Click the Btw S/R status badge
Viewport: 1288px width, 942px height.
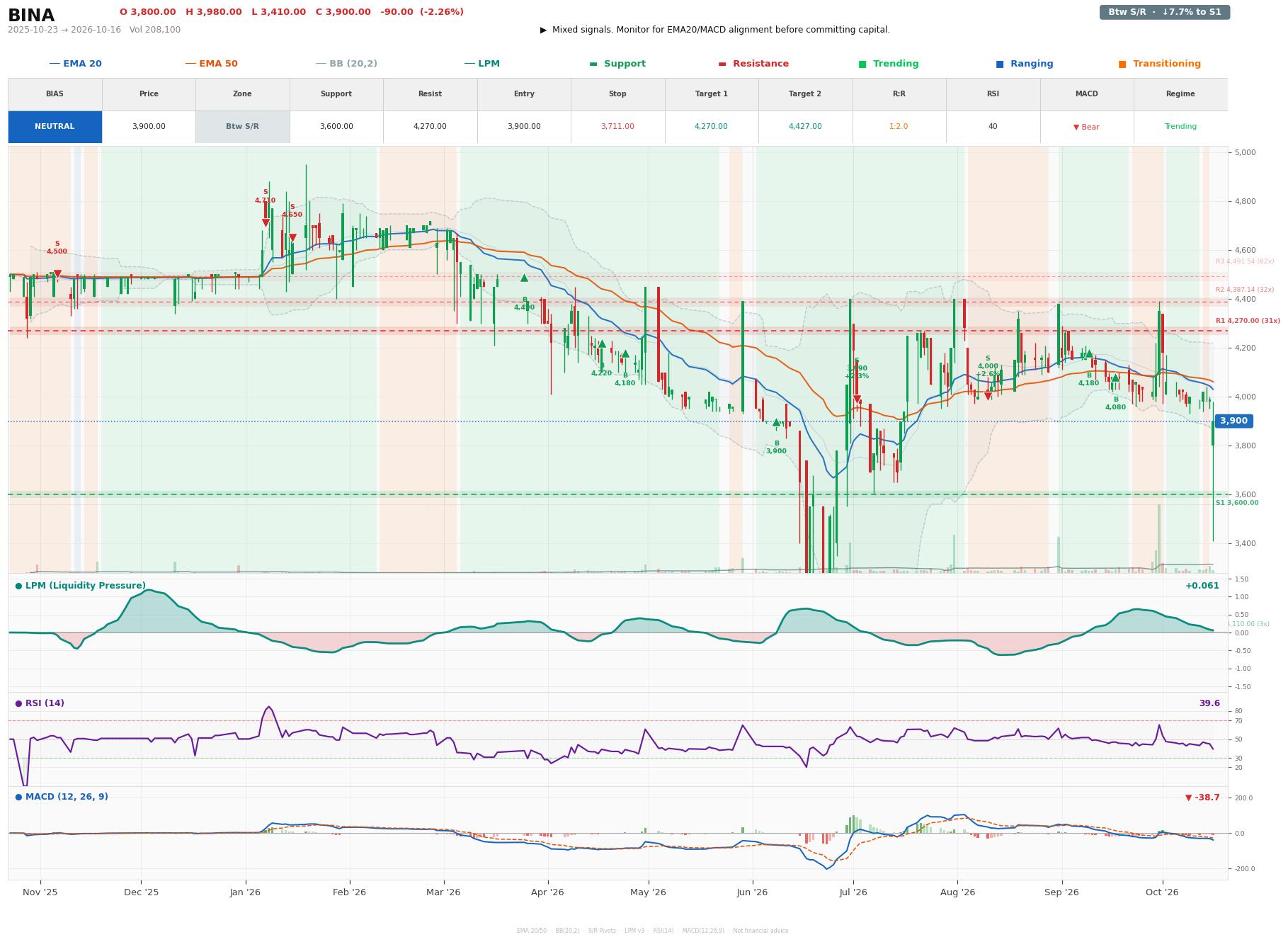click(x=1164, y=12)
